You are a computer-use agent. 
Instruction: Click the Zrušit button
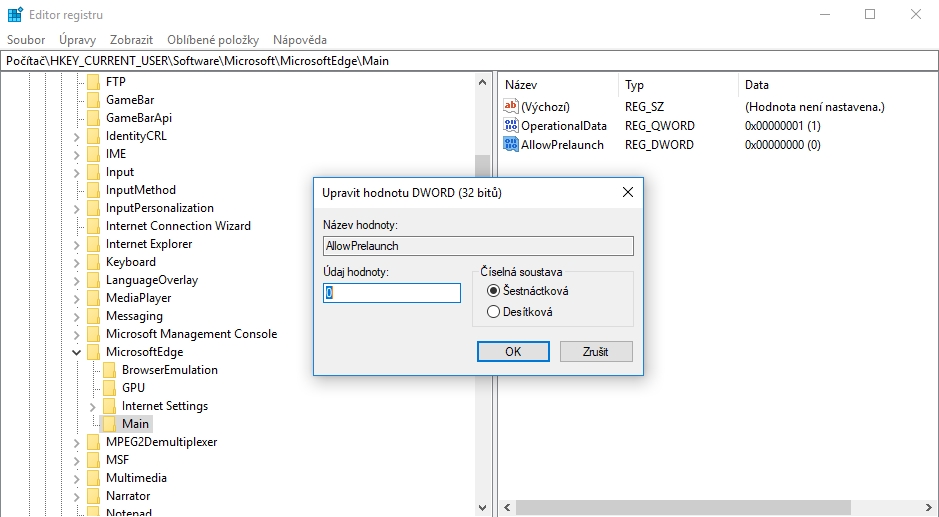tap(596, 352)
